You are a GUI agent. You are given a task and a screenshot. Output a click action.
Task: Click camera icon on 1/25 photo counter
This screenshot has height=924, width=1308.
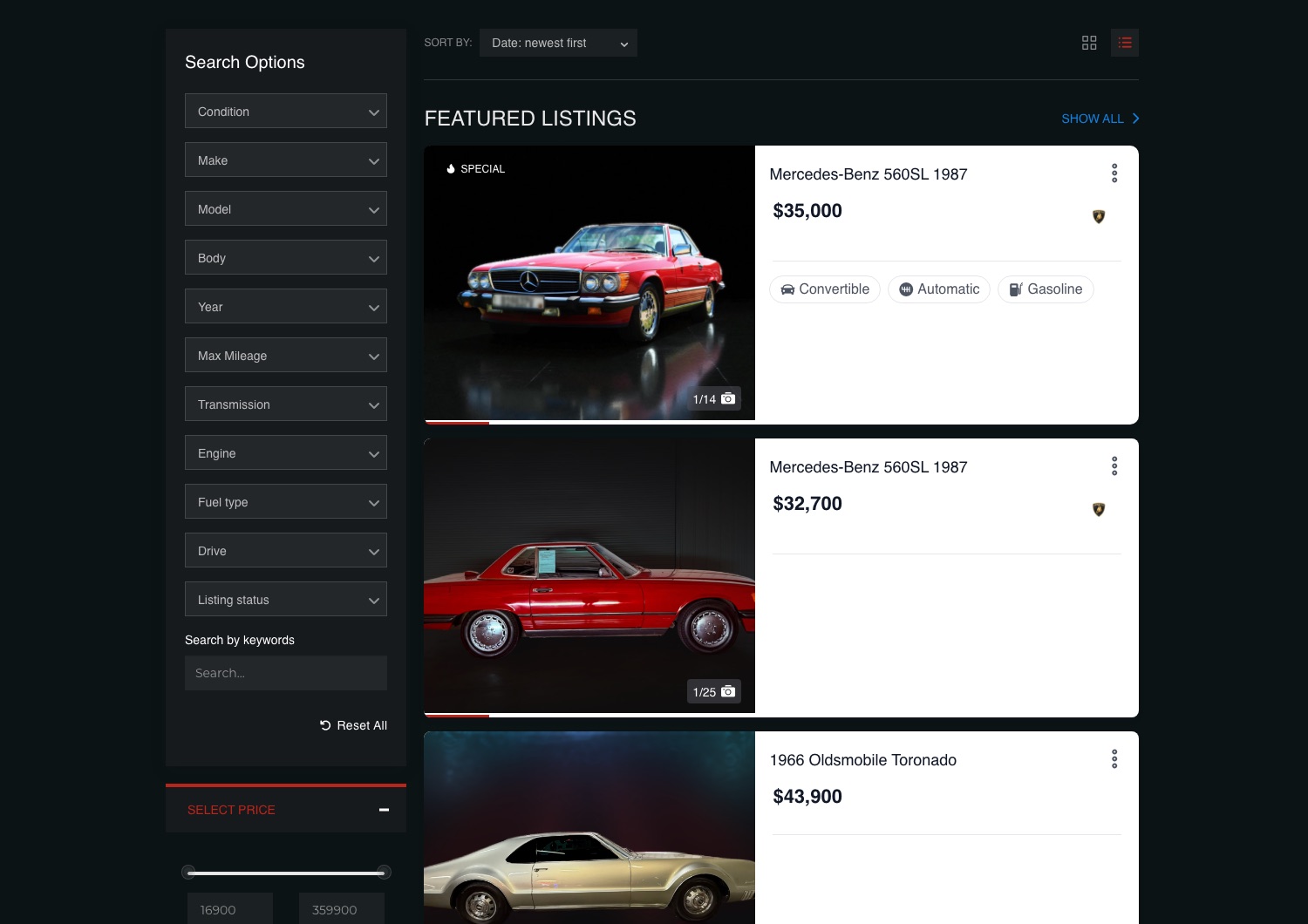[728, 691]
